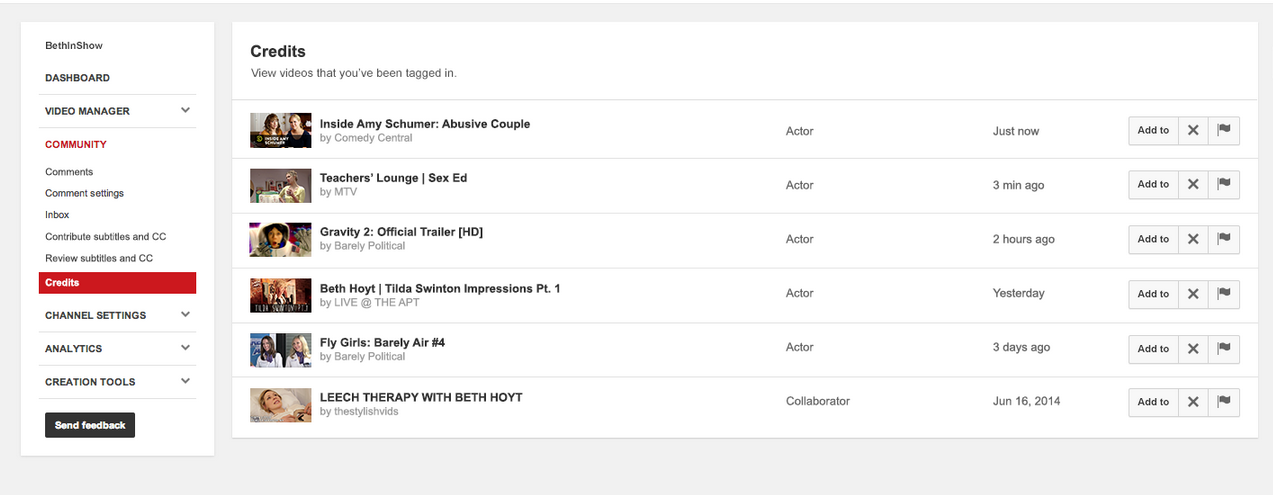
Task: Remove the Teachers' Lounge credit using X
Action: click(x=1193, y=184)
